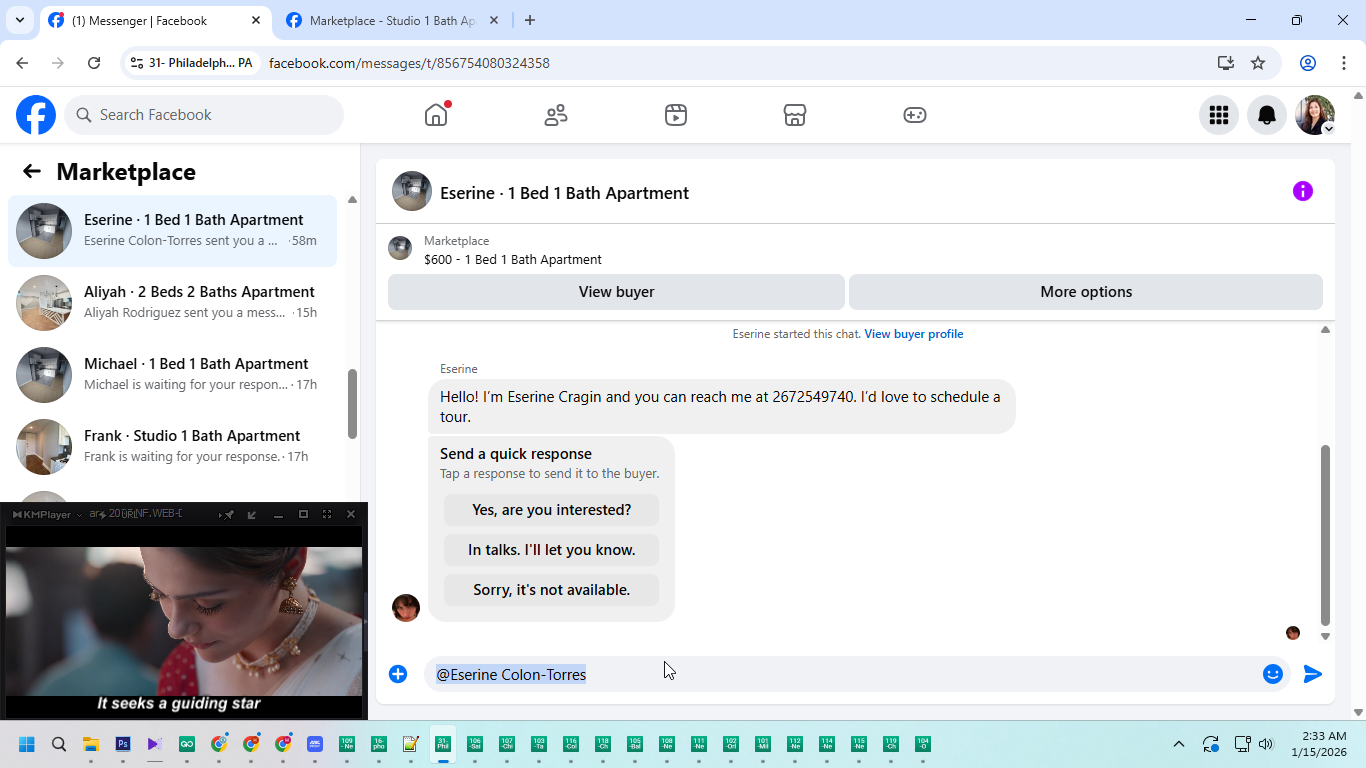Send quick response 'In talks. I'll let you know.'
The image size is (1366, 768).
coord(552,550)
